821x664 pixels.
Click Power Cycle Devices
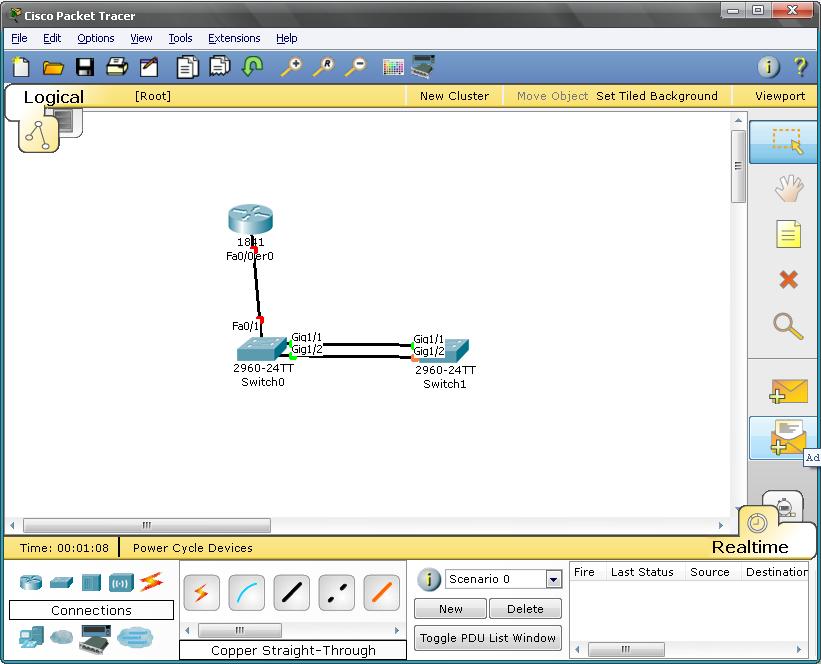pos(193,548)
